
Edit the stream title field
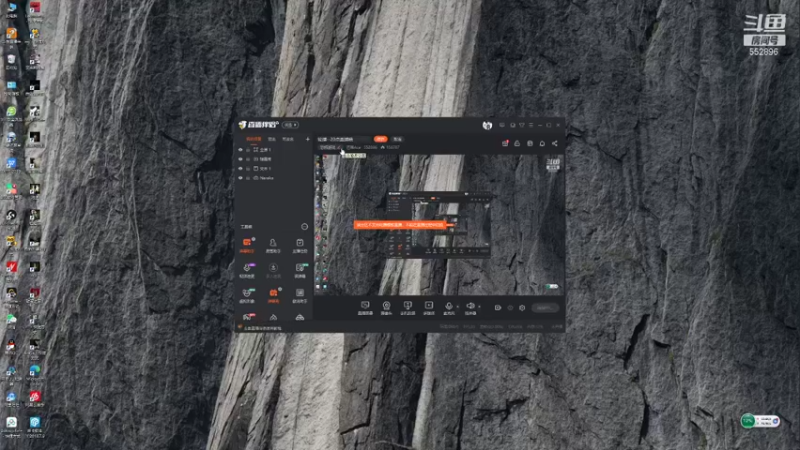(x=344, y=139)
